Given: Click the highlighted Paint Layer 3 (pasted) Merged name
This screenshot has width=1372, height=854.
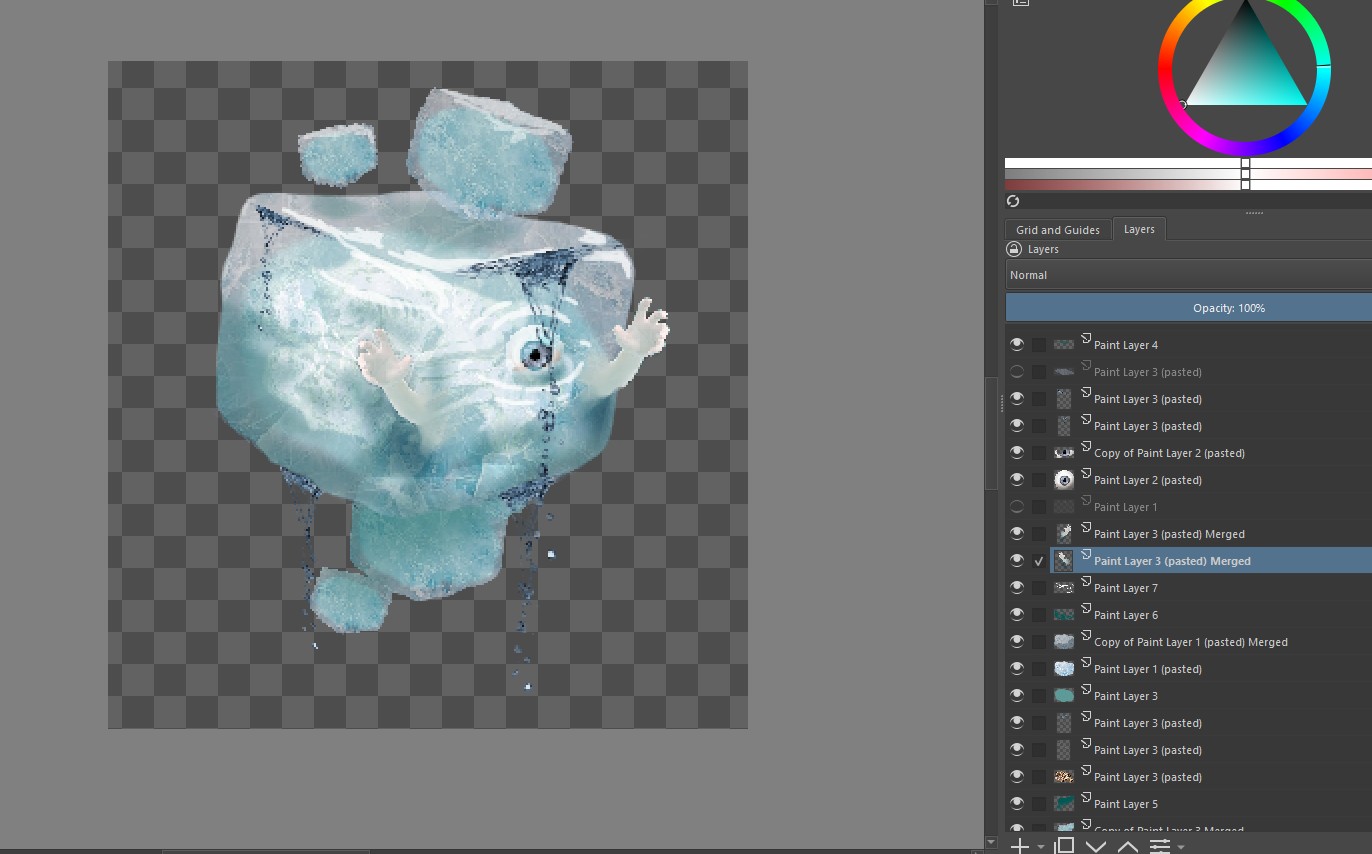Looking at the screenshot, I should (x=1172, y=561).
